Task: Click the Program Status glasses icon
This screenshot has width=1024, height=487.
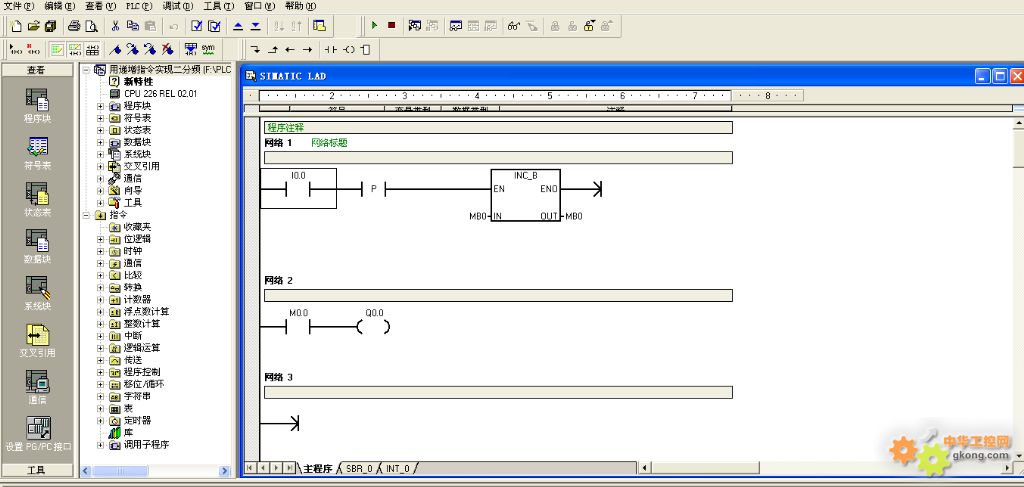Action: (x=514, y=26)
